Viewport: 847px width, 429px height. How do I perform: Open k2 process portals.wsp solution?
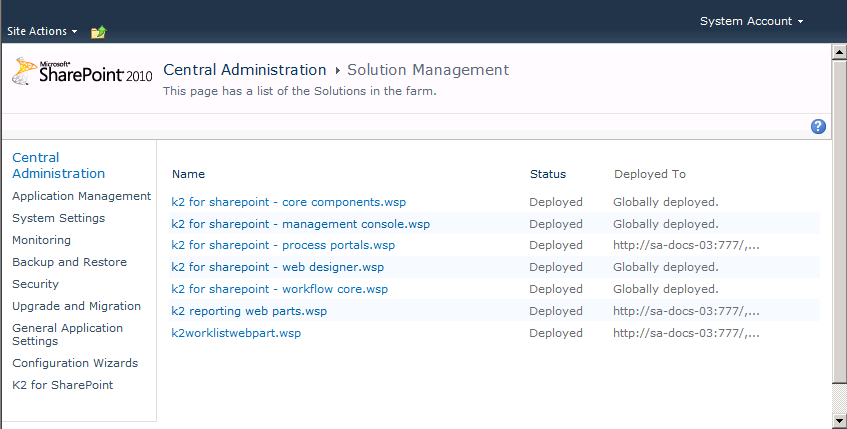point(283,245)
